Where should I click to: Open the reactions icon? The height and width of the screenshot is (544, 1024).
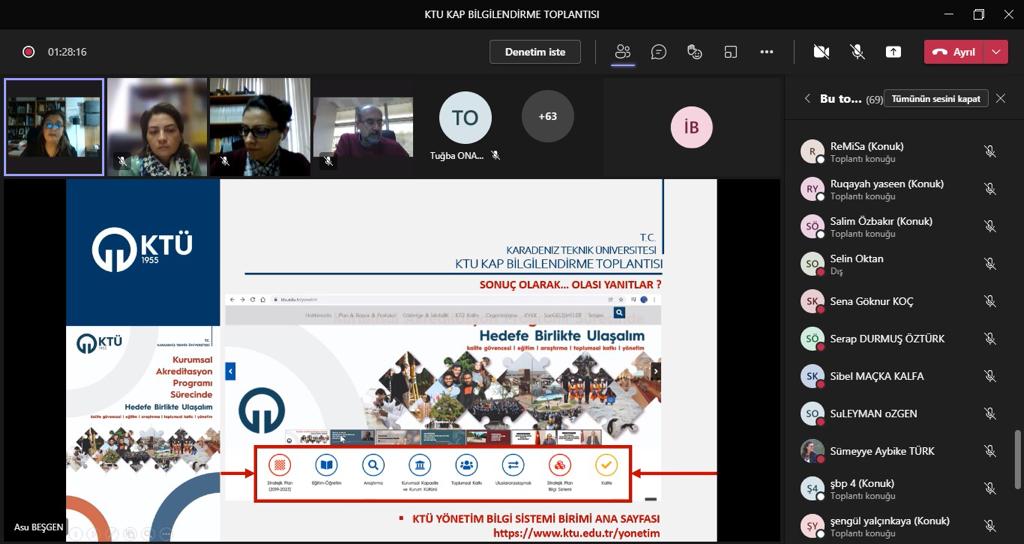coord(695,52)
